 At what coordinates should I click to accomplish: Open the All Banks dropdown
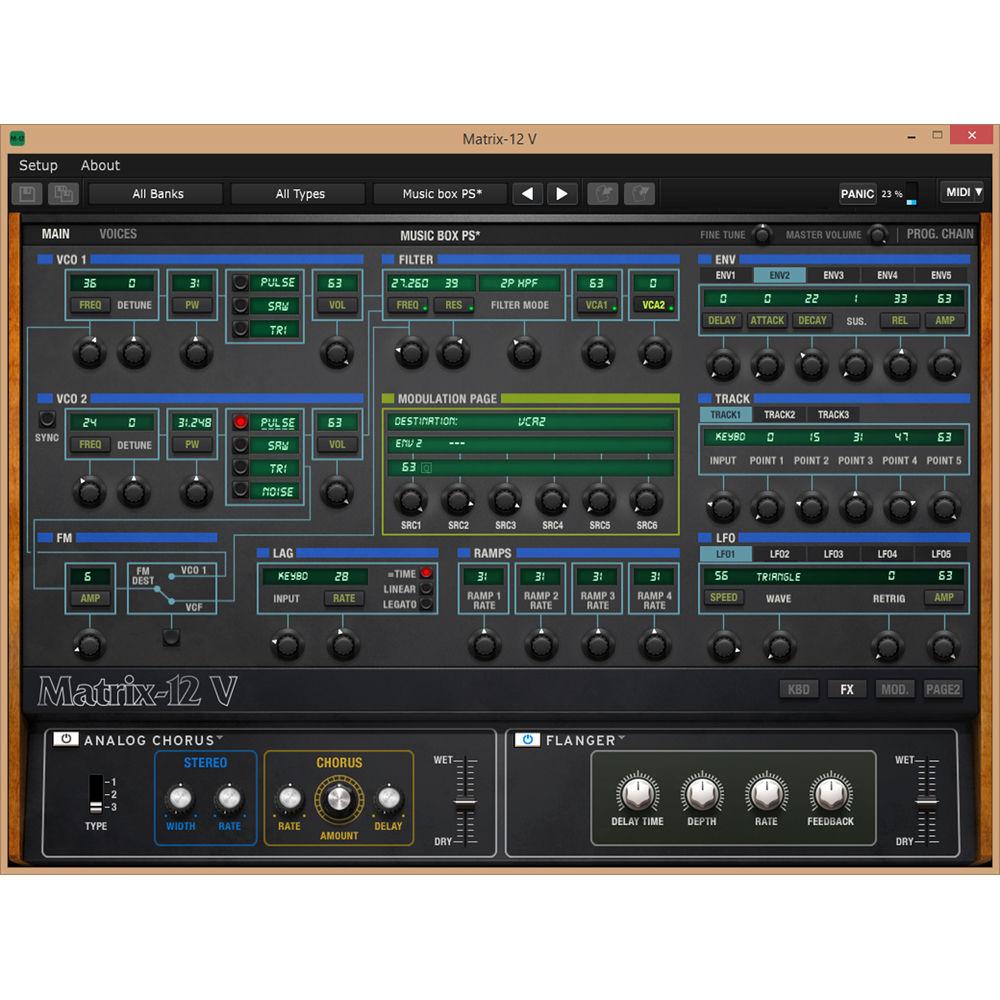[155, 193]
